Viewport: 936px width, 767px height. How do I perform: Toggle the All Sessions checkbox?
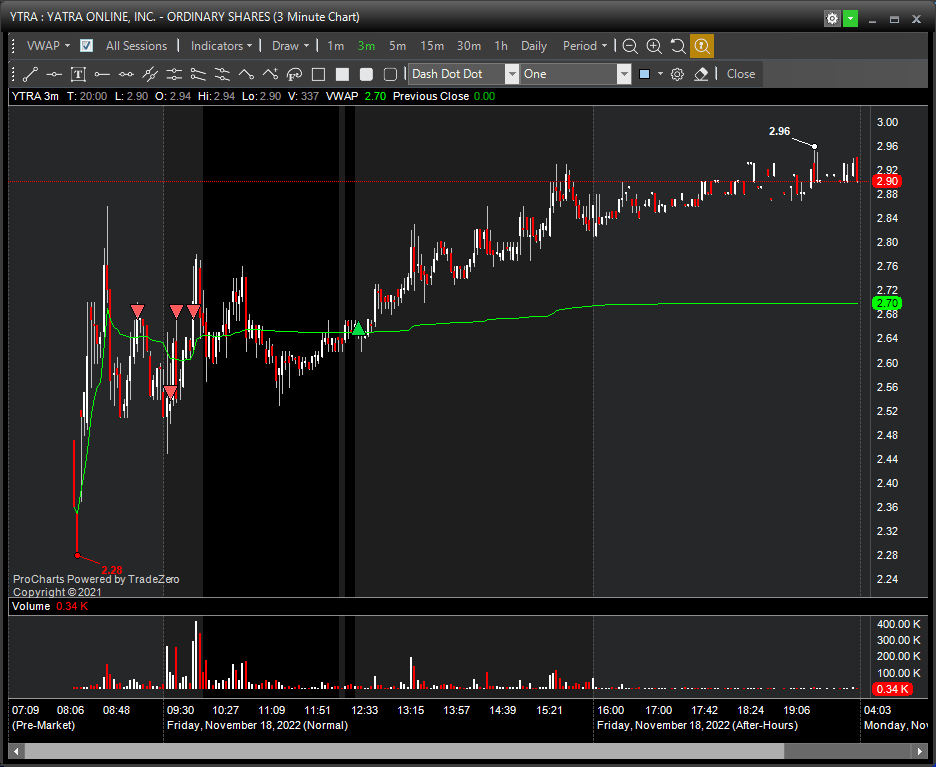tap(87, 46)
